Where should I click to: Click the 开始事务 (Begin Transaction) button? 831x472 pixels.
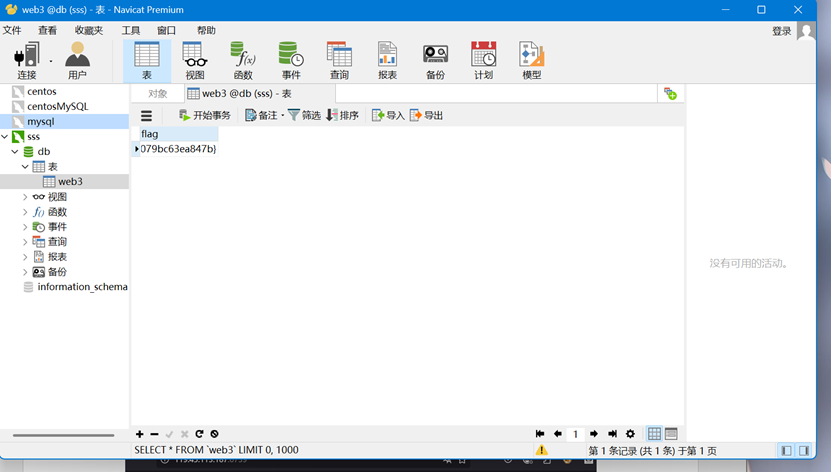pos(204,116)
